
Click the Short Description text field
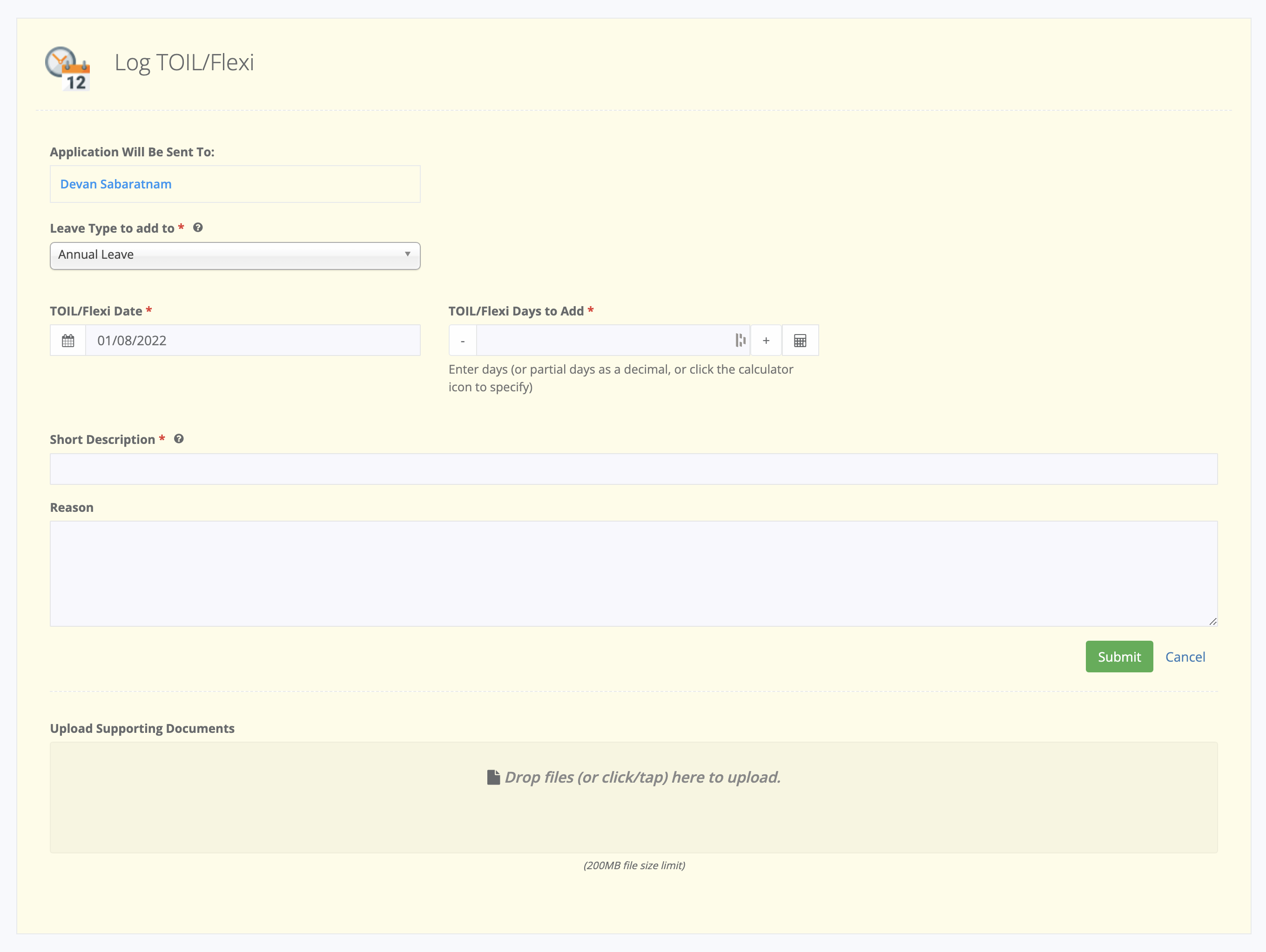(633, 469)
